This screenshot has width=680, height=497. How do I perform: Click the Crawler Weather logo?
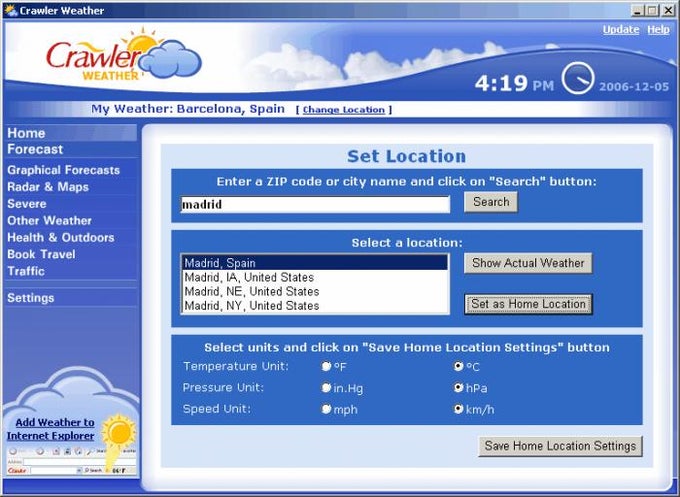124,56
